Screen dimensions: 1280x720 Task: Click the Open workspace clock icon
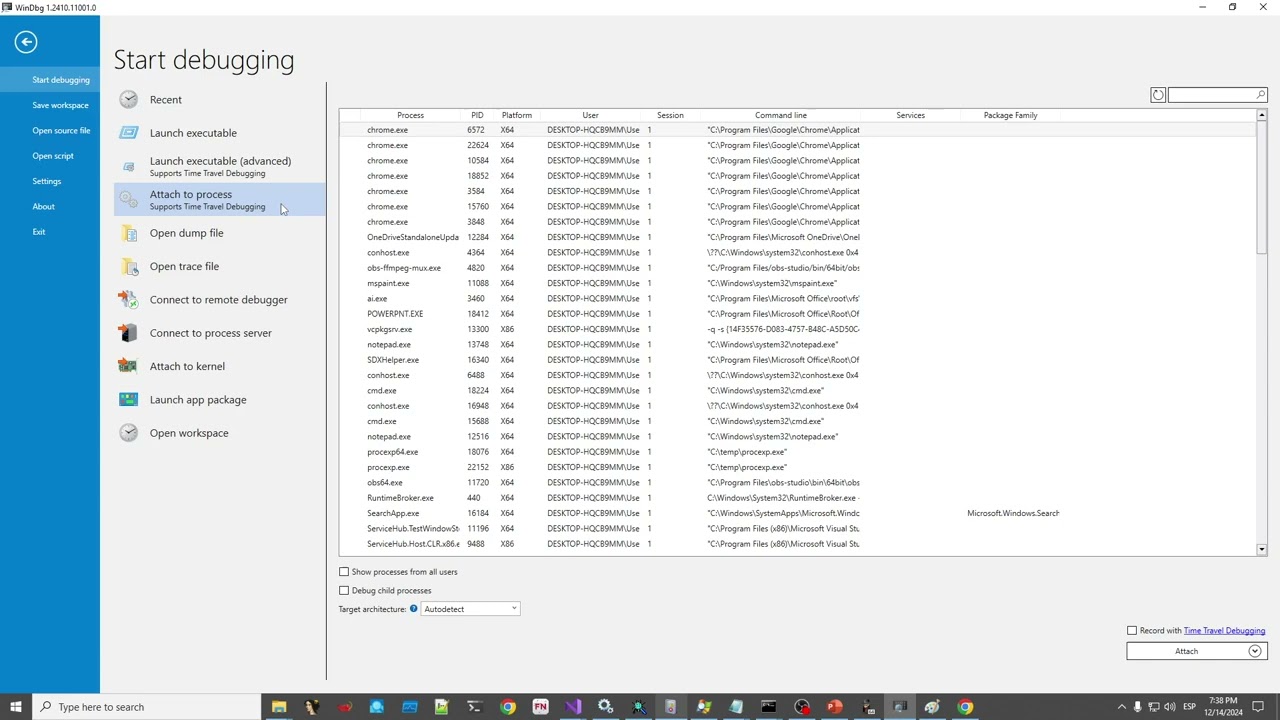click(129, 433)
